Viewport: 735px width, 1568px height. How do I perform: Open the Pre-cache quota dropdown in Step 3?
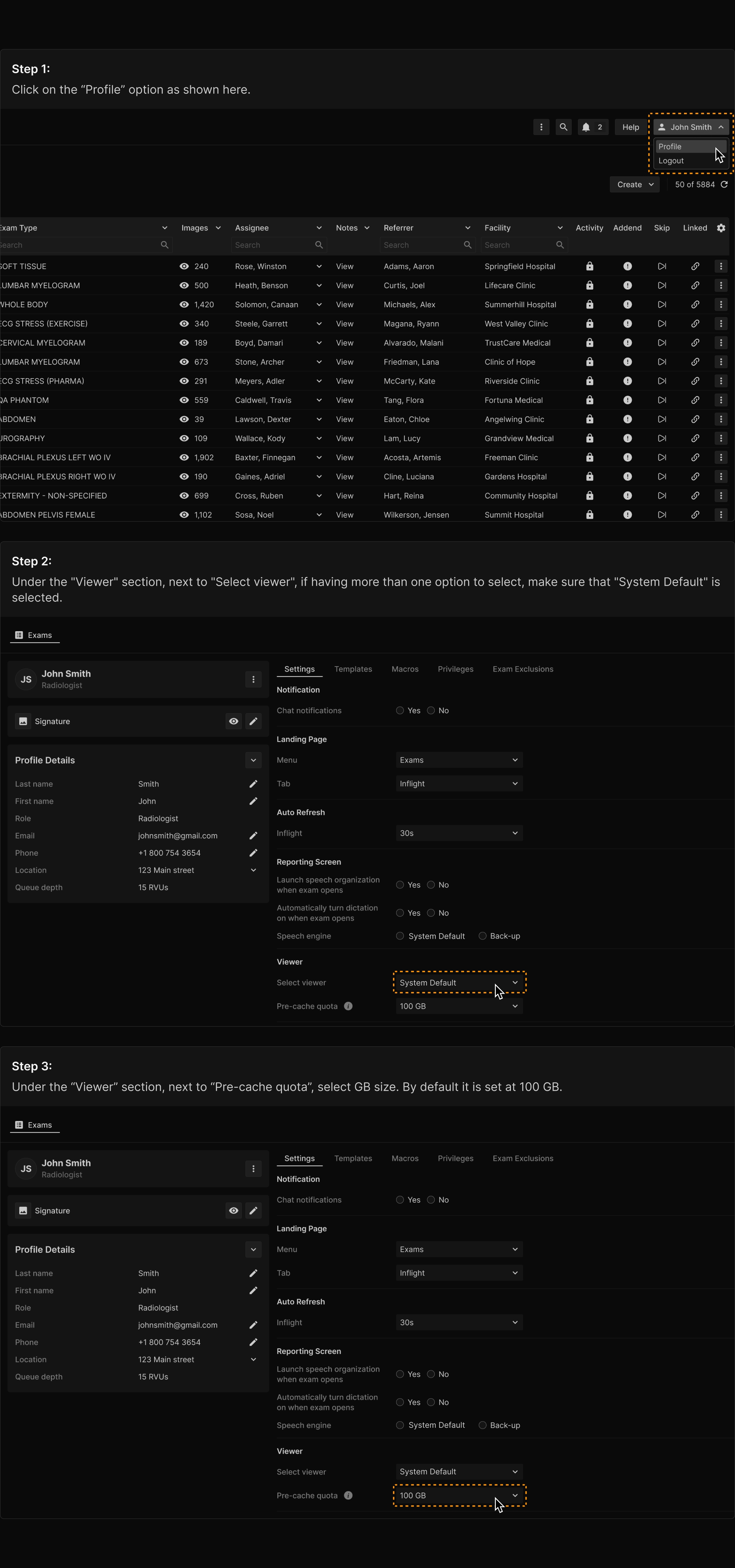[459, 1495]
